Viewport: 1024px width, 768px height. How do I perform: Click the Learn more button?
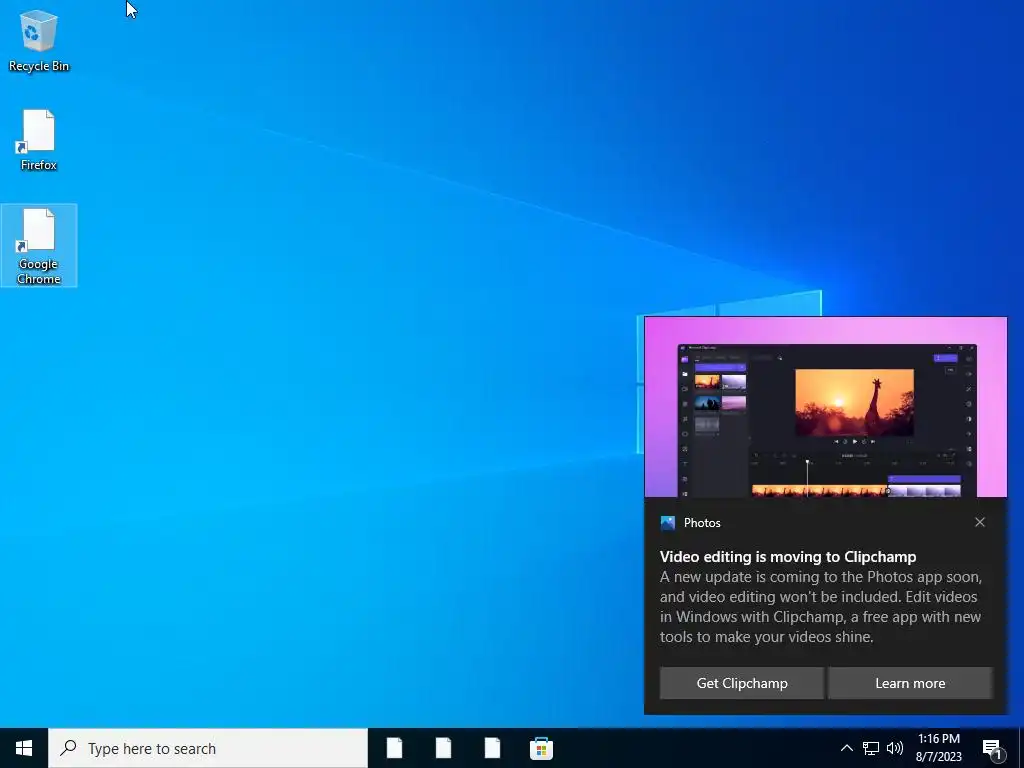point(910,683)
